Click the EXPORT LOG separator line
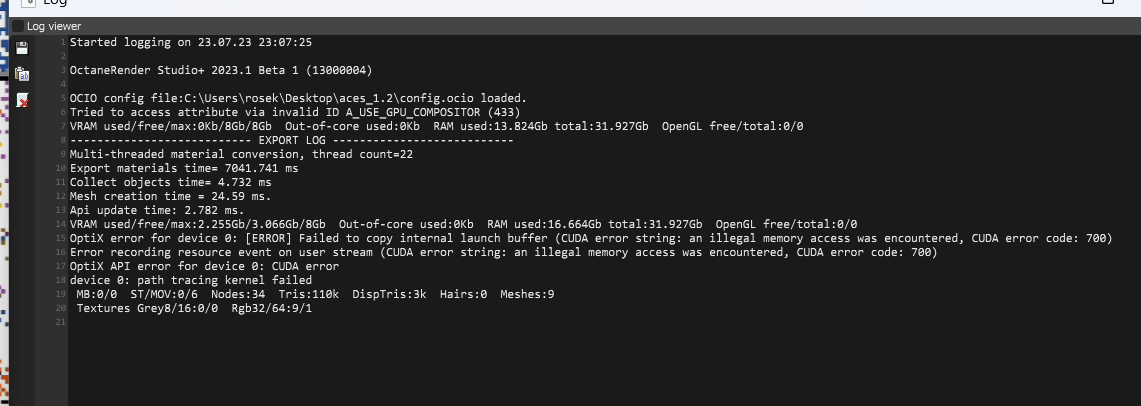Viewport: 1141px width, 406px height. (x=291, y=140)
